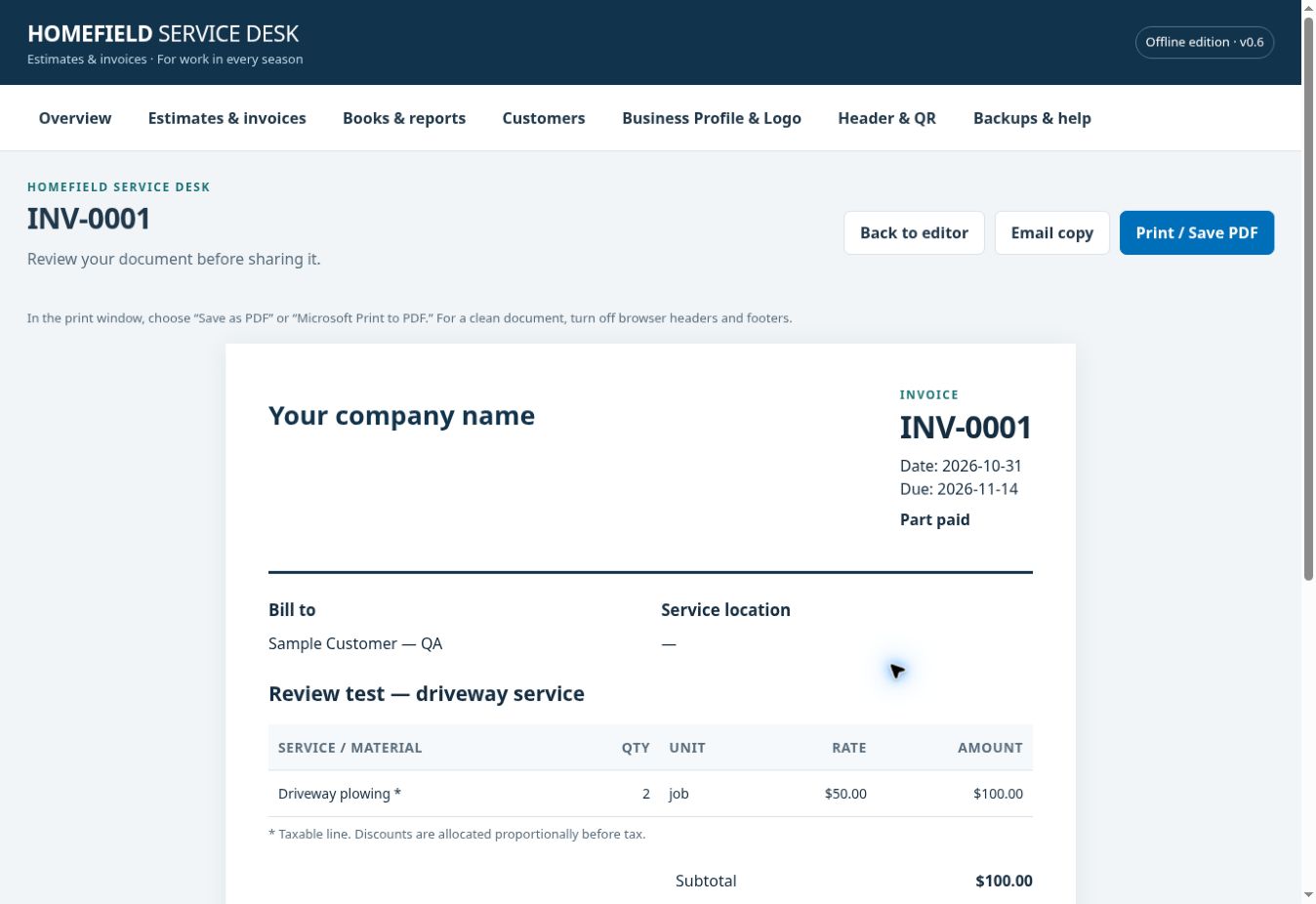Click the $100.00 amount in Driveway plowing row

[998, 794]
